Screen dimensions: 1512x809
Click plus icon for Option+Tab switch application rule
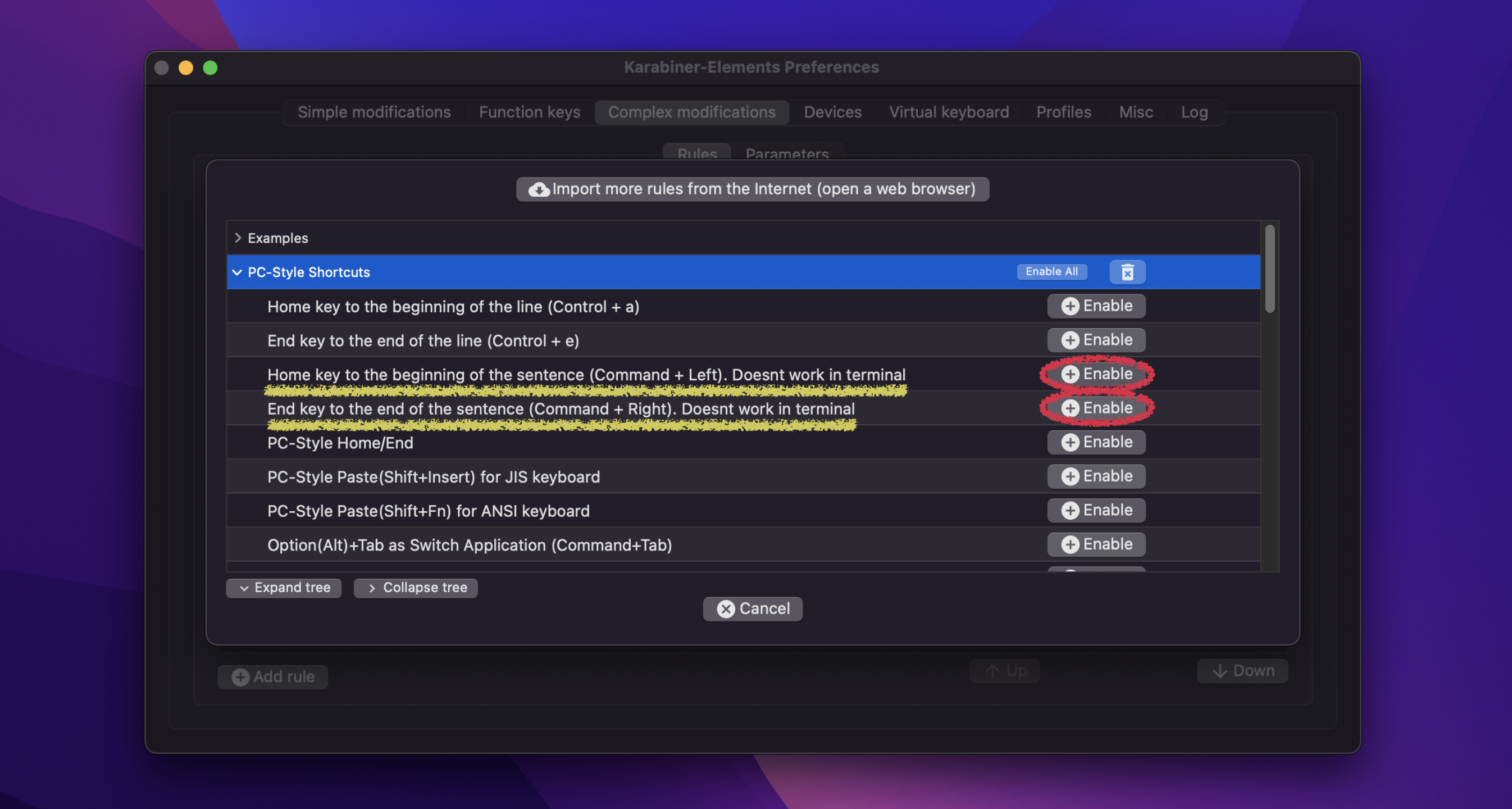point(1069,544)
